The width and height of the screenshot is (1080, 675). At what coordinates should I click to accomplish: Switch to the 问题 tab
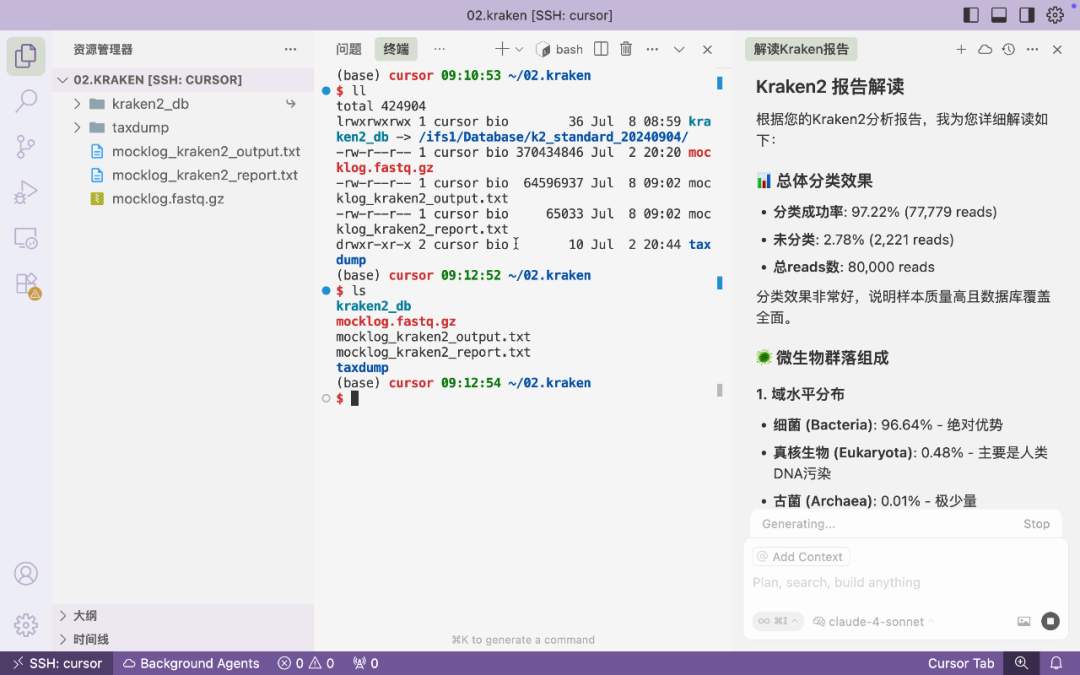(349, 49)
